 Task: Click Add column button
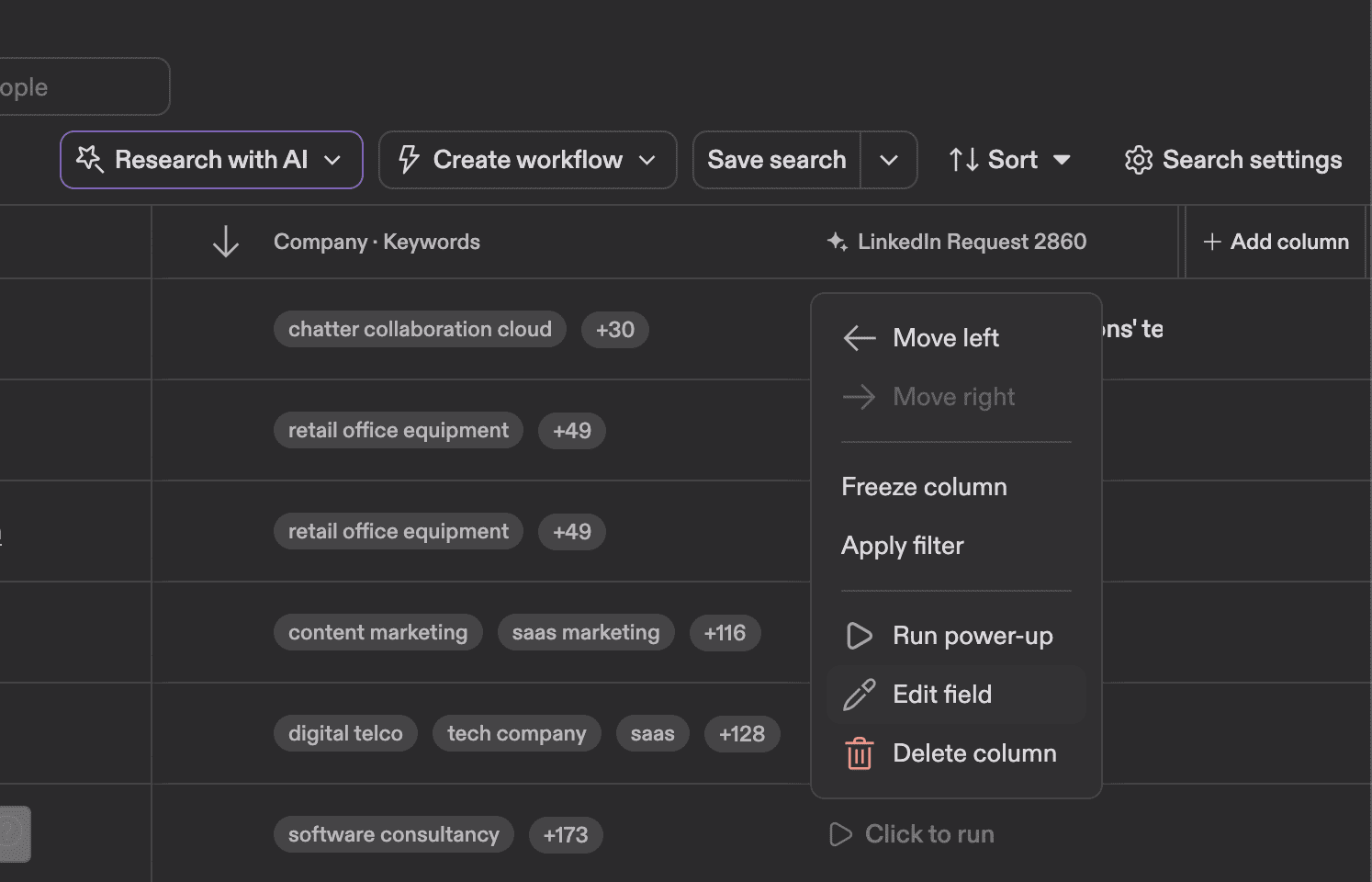tap(1276, 242)
